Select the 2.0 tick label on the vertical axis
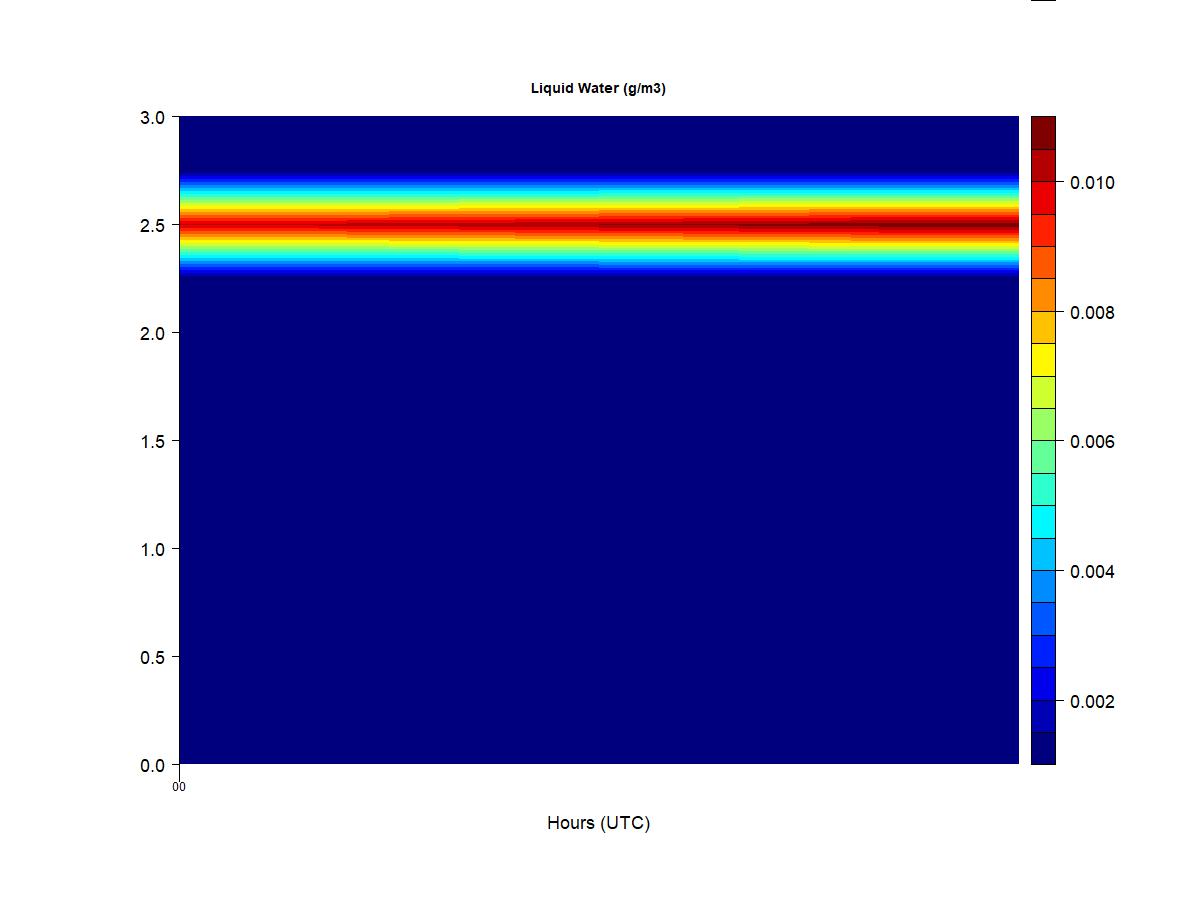 coord(152,333)
